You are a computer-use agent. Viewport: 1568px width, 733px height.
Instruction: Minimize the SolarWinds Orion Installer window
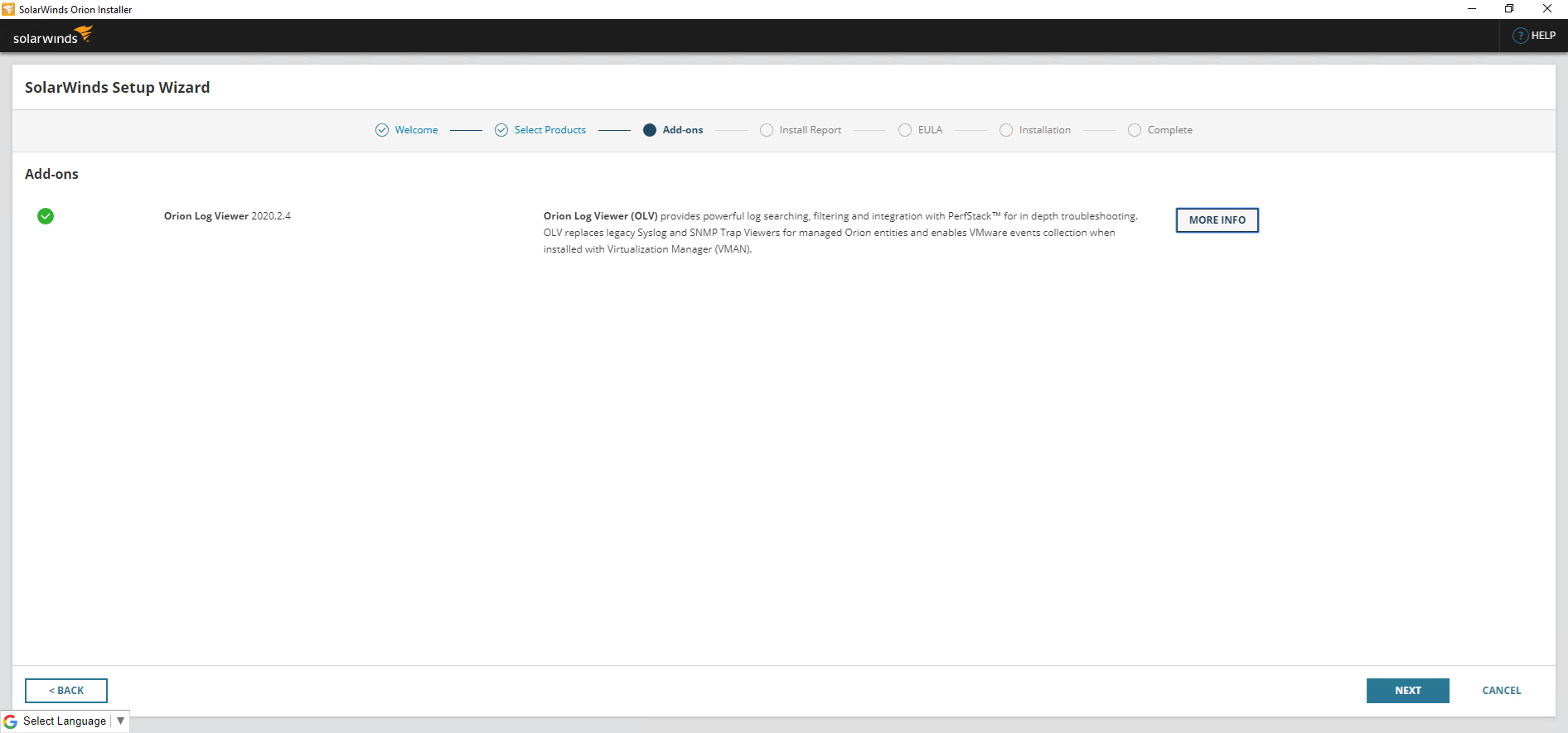[1472, 9]
